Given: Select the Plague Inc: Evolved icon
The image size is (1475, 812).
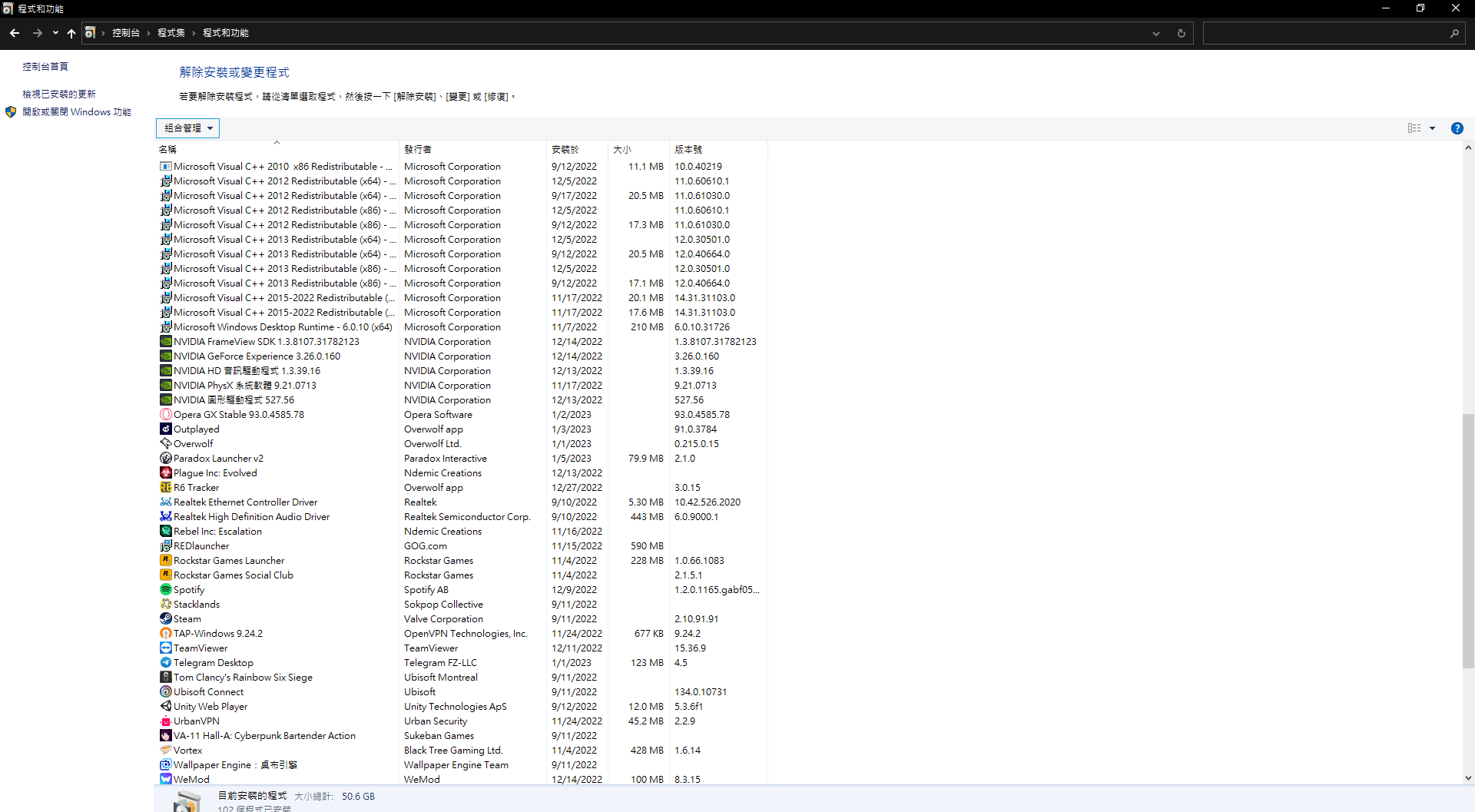Looking at the screenshot, I should click(x=166, y=473).
